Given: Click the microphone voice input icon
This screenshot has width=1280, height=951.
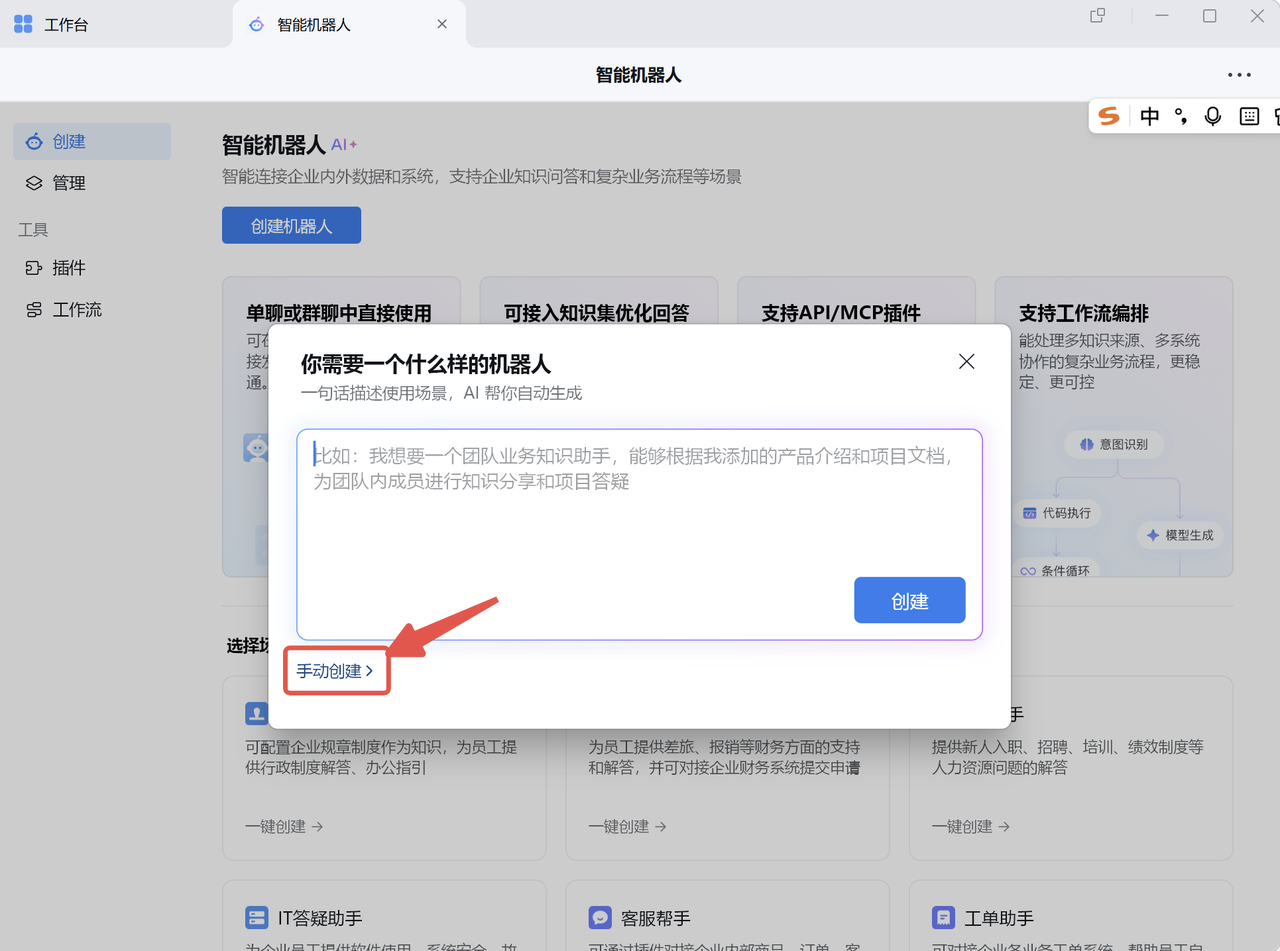Looking at the screenshot, I should coord(1213,116).
